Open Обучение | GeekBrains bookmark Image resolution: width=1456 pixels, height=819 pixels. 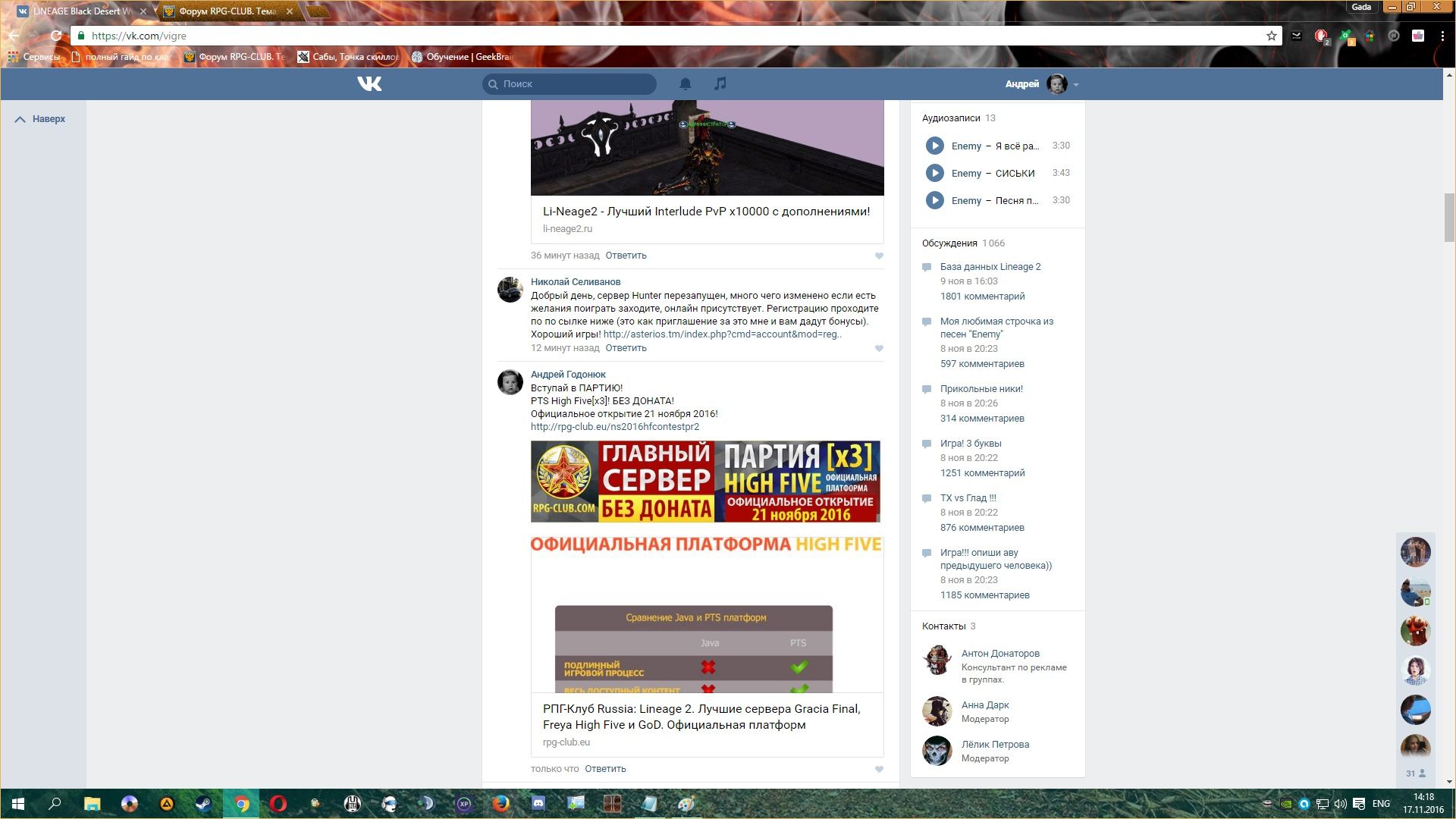pos(463,57)
